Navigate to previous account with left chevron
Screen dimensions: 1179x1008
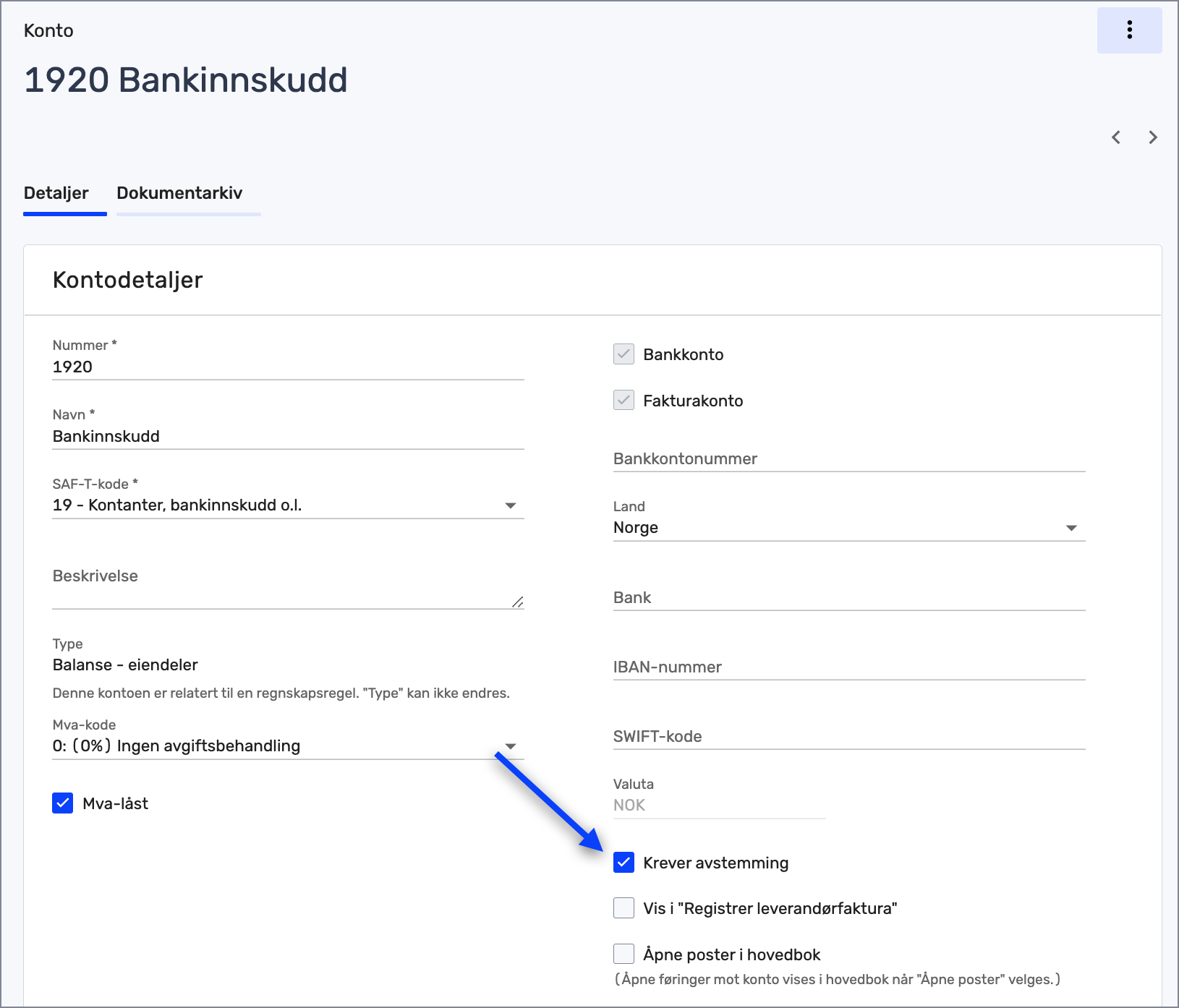coord(1116,137)
